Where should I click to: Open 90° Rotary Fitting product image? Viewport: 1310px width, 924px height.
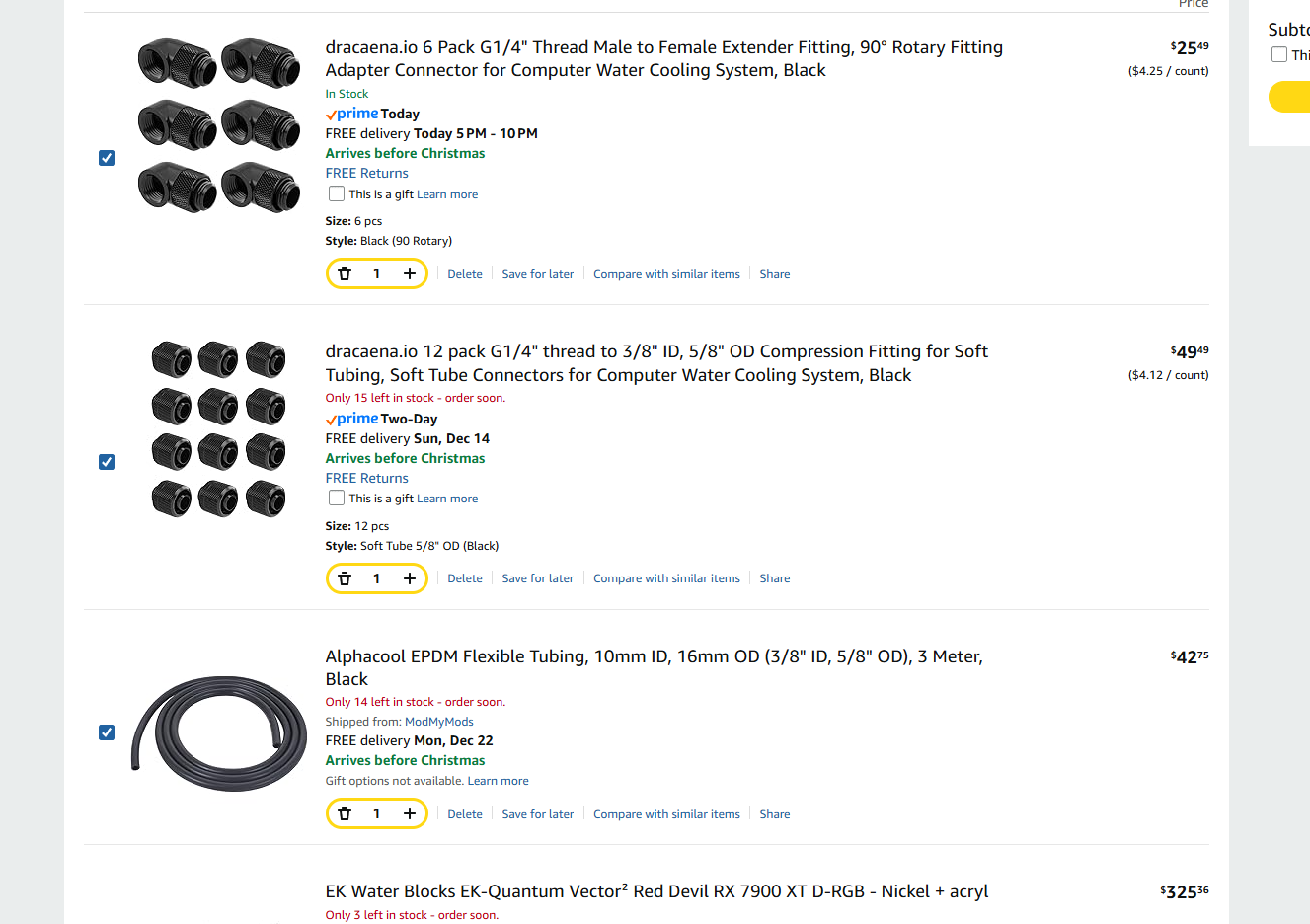coord(218,125)
